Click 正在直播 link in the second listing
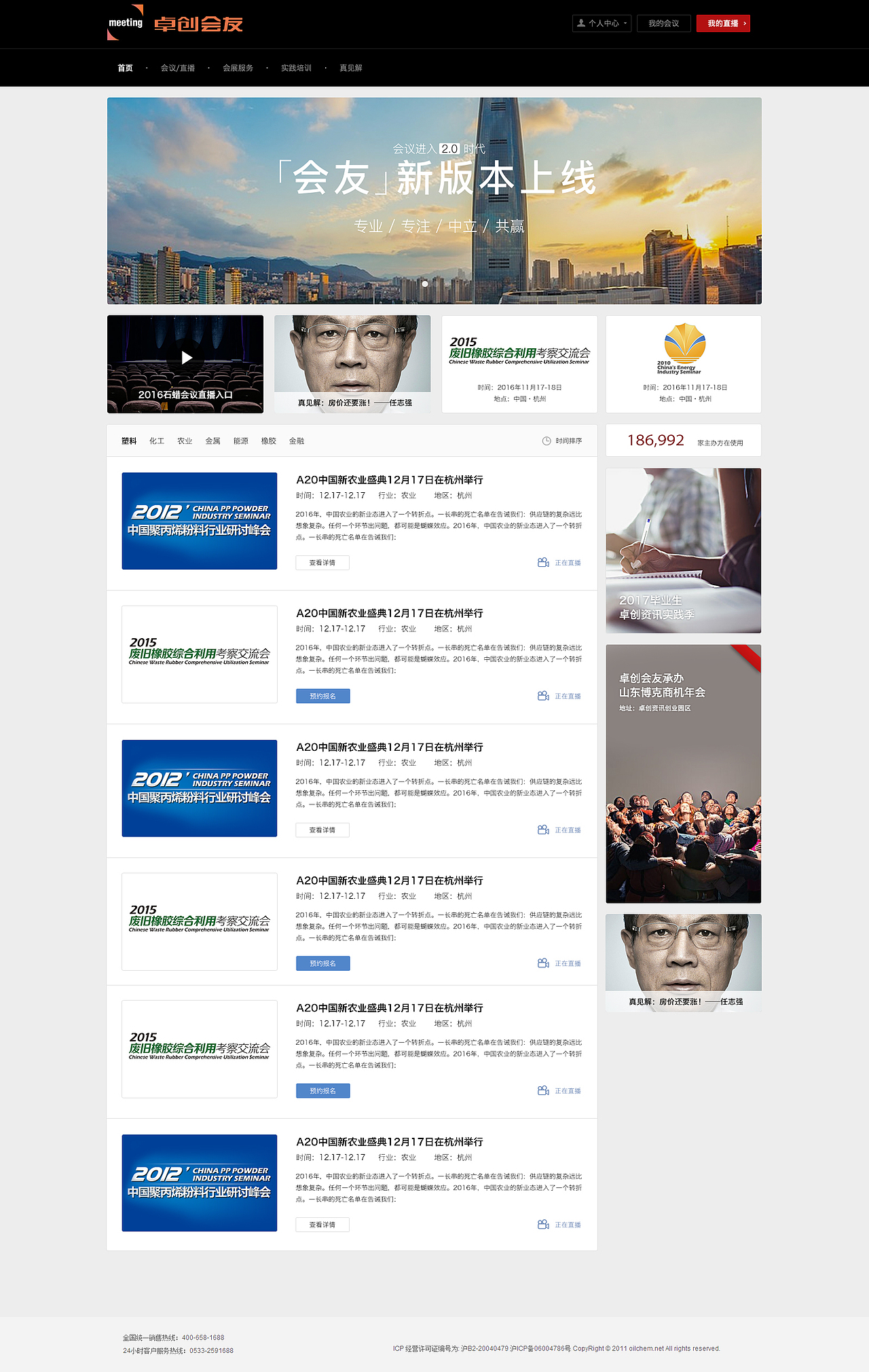Viewport: 869px width, 1372px height. point(568,697)
